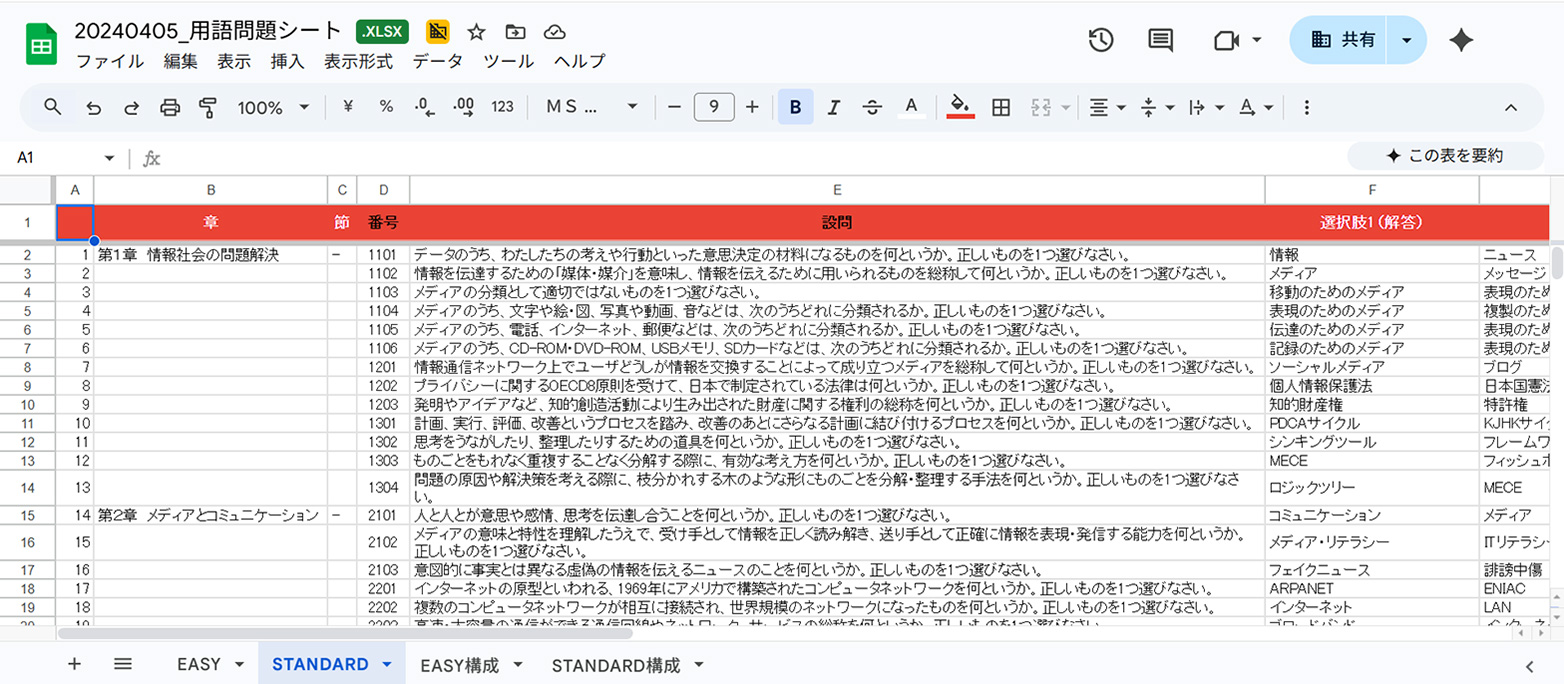Image resolution: width=1564 pixels, height=684 pixels.
Task: Click the 共有 share button
Action: (x=1344, y=40)
